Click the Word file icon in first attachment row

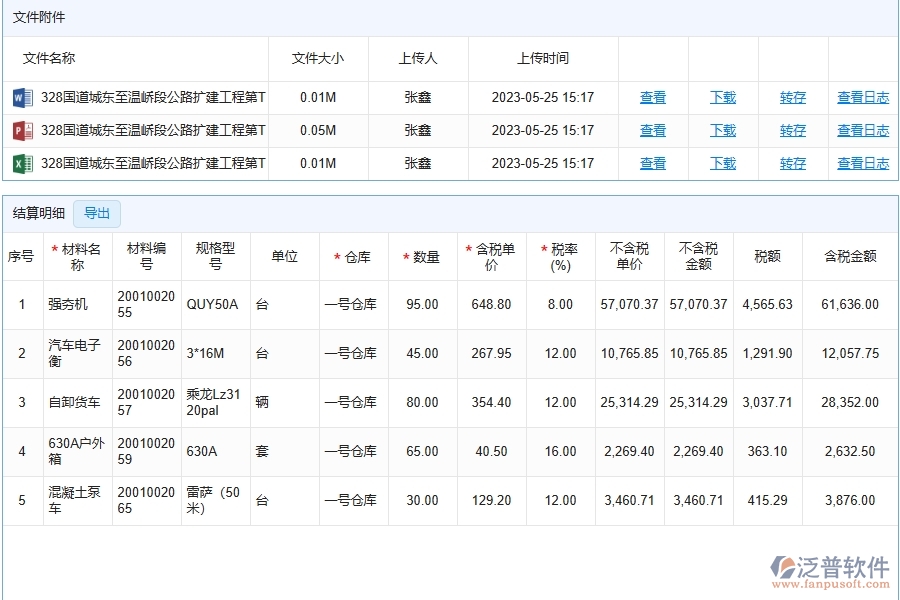[x=22, y=98]
